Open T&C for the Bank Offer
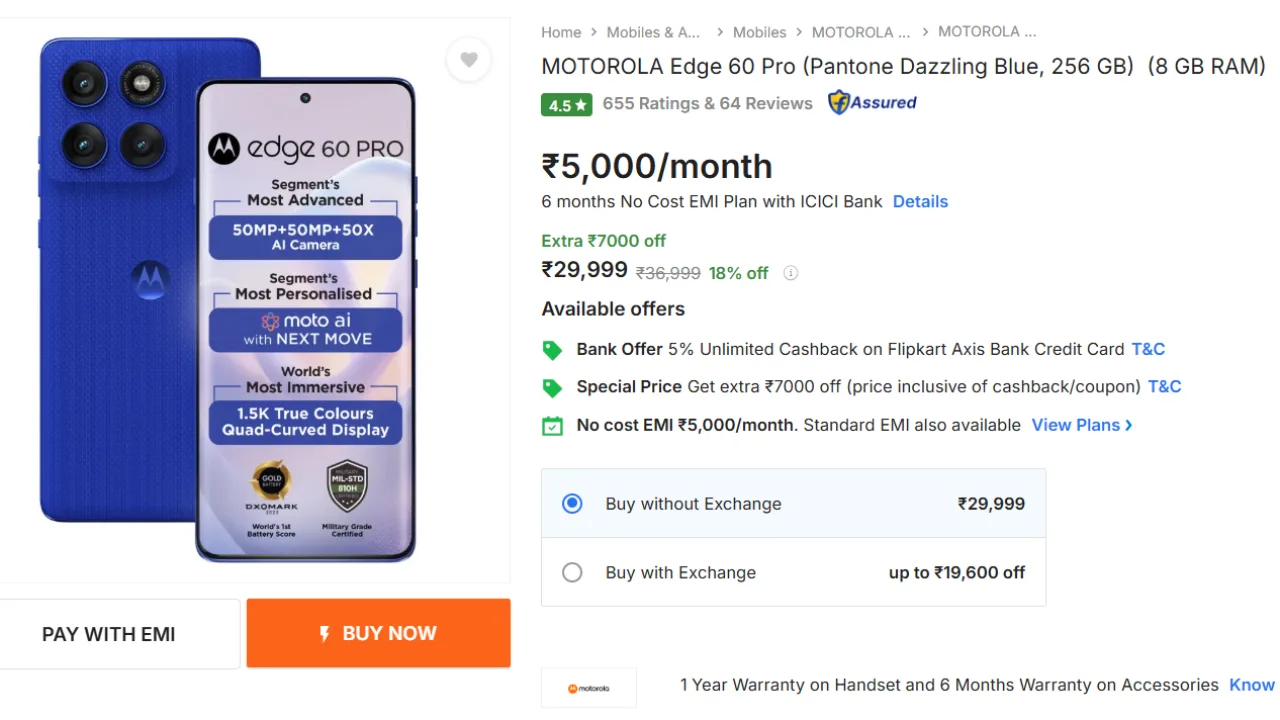Viewport: 1280px width, 720px height. (1148, 349)
